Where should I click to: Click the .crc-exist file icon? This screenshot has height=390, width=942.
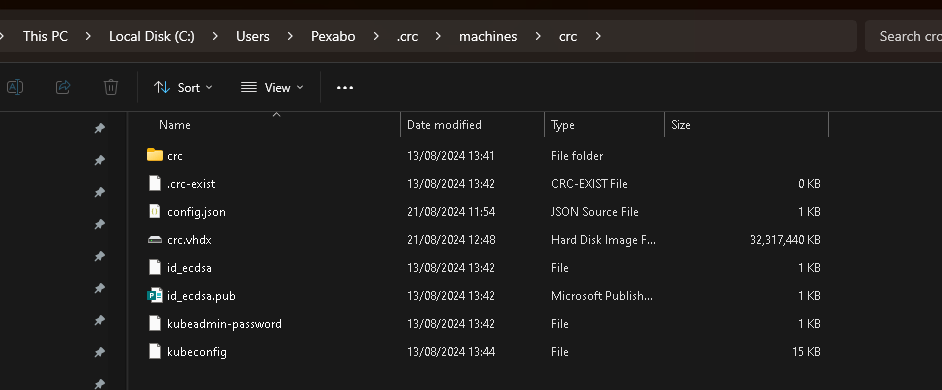tap(155, 183)
